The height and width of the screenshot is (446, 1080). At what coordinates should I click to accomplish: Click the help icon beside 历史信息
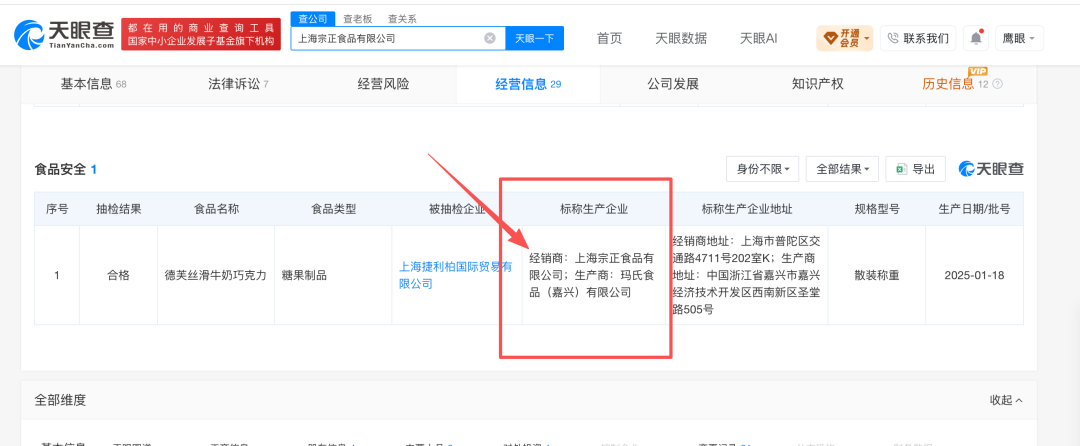click(997, 85)
